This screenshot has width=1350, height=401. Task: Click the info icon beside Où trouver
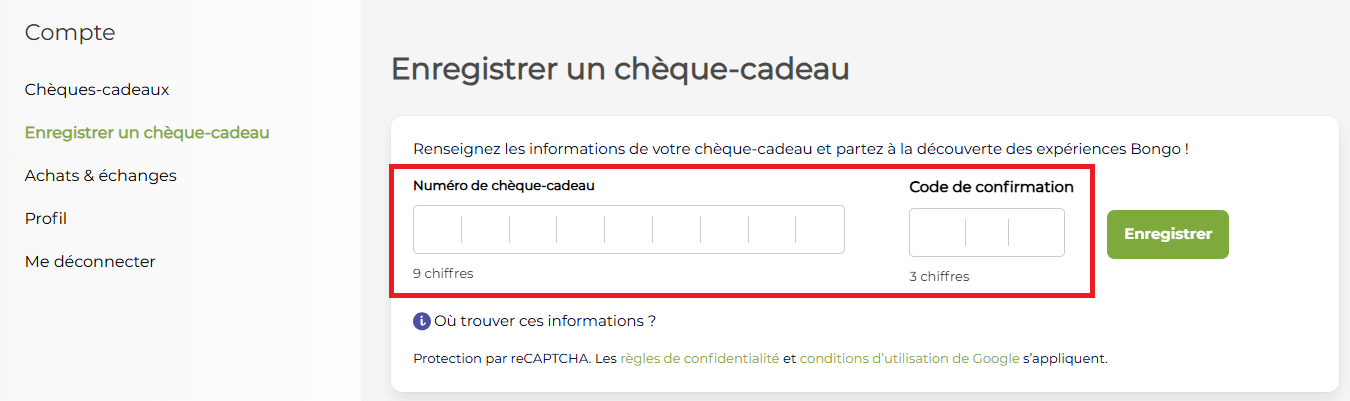tap(422, 322)
